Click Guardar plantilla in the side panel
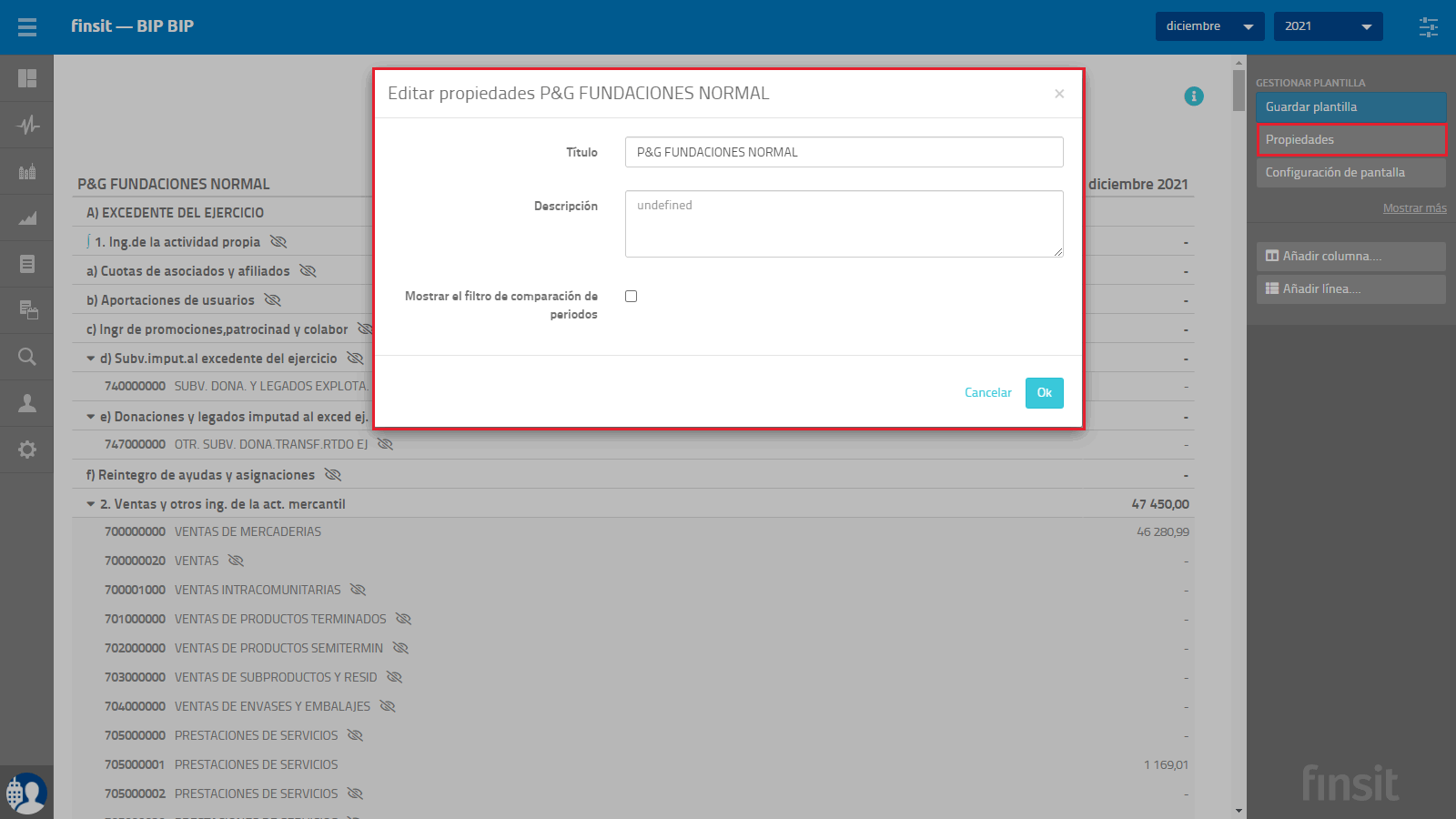Screen dimensions: 1456x819 pyautogui.click(x=1351, y=107)
